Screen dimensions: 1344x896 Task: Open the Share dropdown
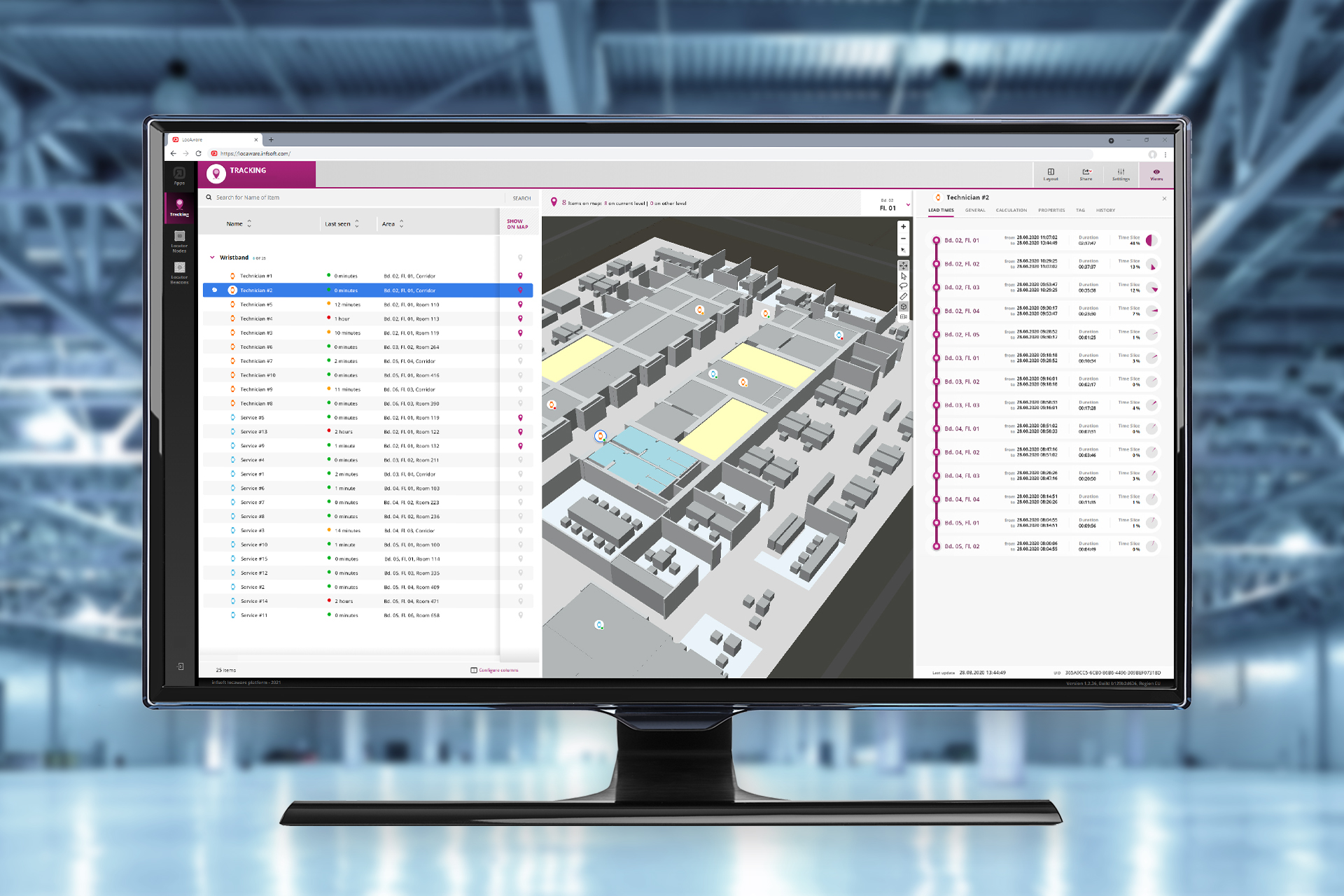1086,174
